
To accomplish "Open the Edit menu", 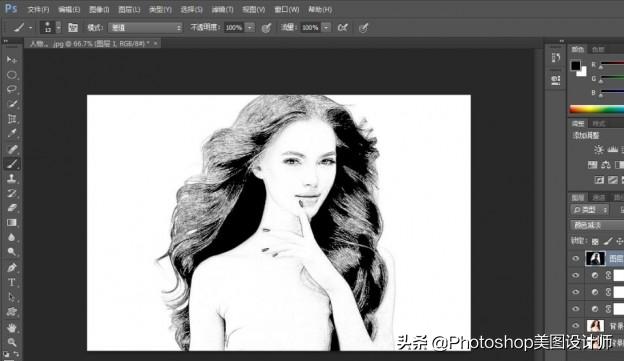I will tap(69, 10).
